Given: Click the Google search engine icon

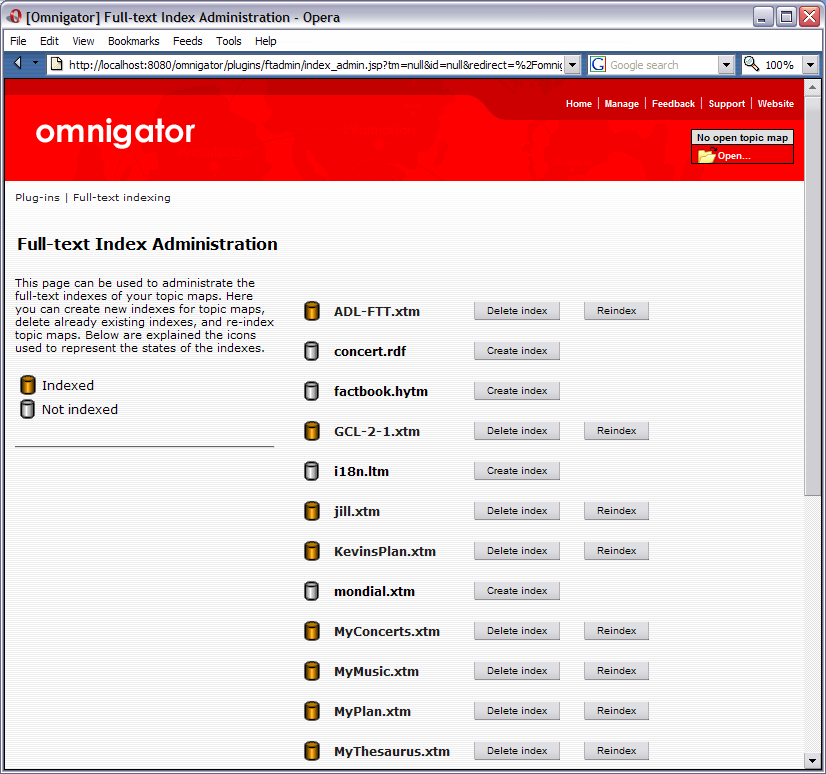Looking at the screenshot, I should [x=598, y=65].
